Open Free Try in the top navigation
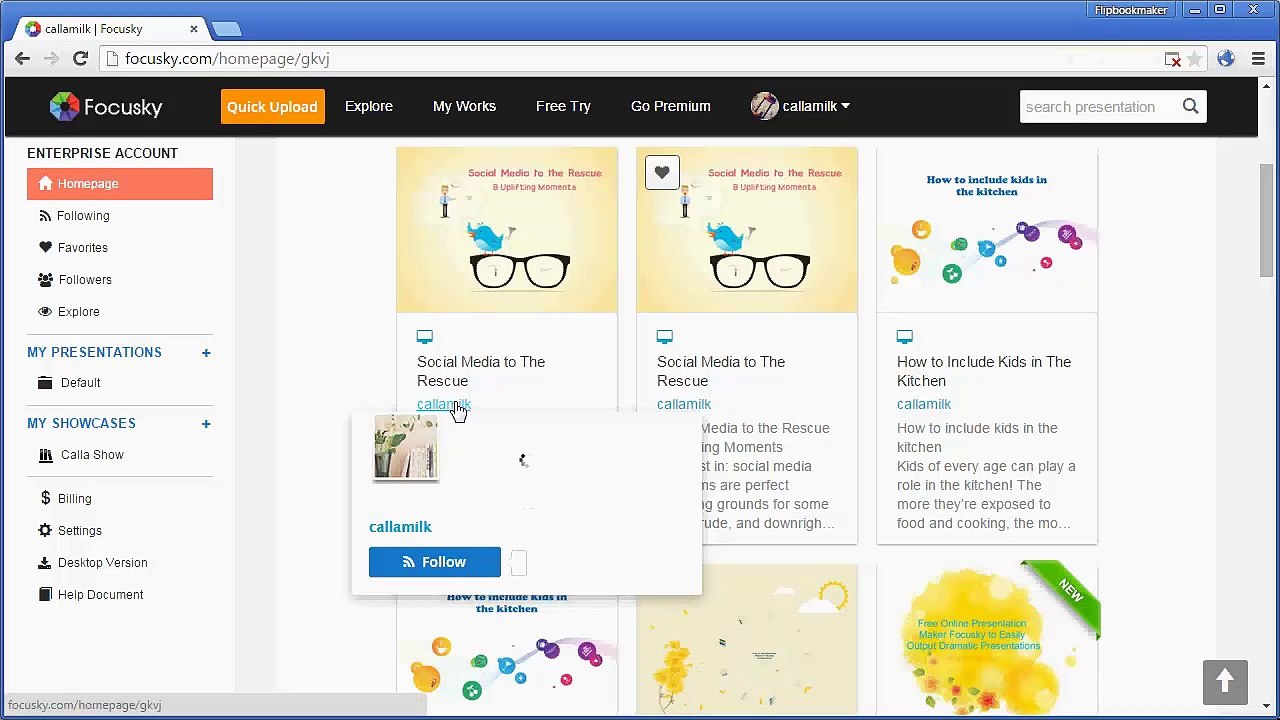This screenshot has height=720, width=1280. tap(563, 106)
